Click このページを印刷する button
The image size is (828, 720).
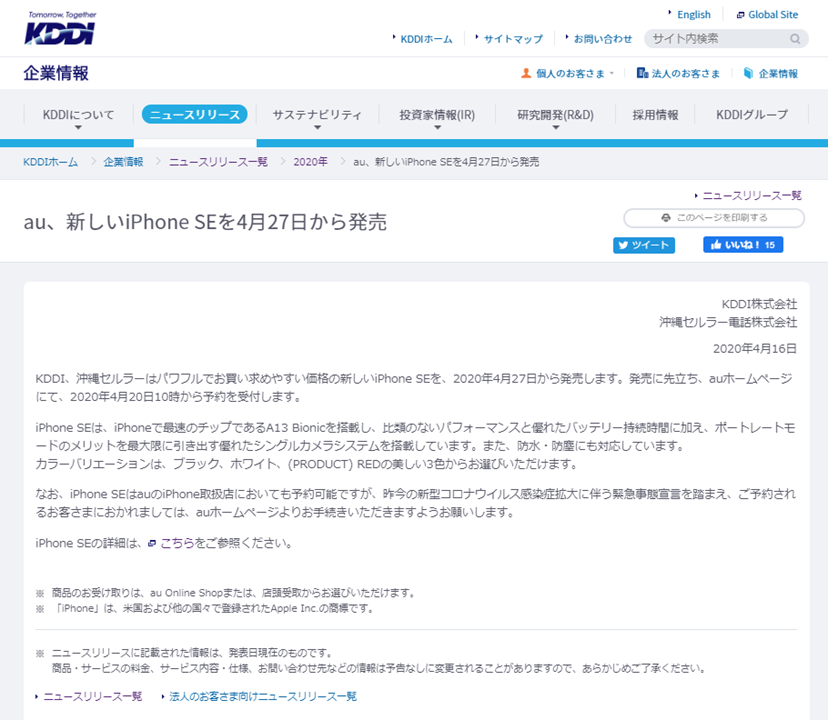[x=714, y=218]
